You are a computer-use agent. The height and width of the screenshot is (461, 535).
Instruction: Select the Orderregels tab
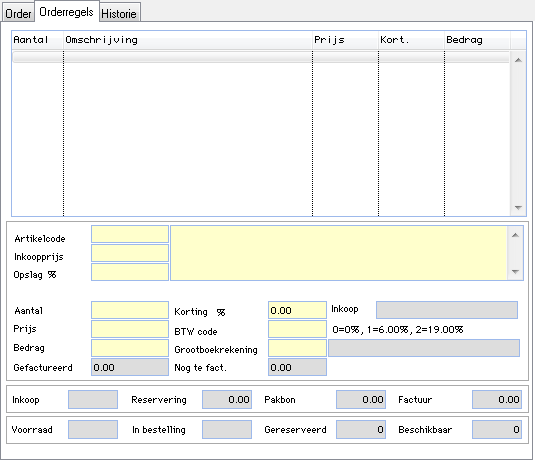(x=67, y=12)
